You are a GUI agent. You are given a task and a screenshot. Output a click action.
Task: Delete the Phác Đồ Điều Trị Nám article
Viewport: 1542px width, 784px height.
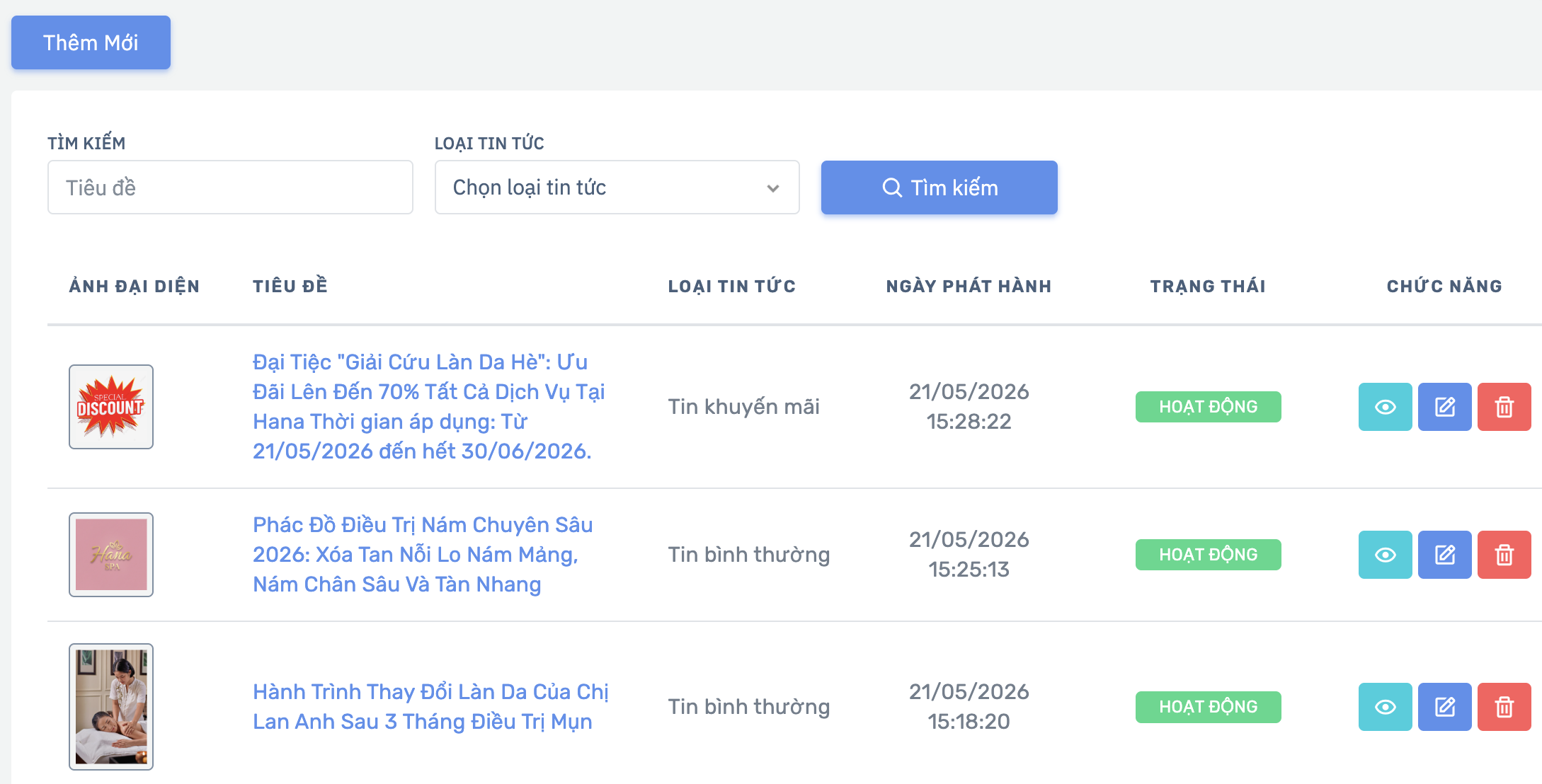coord(1504,555)
